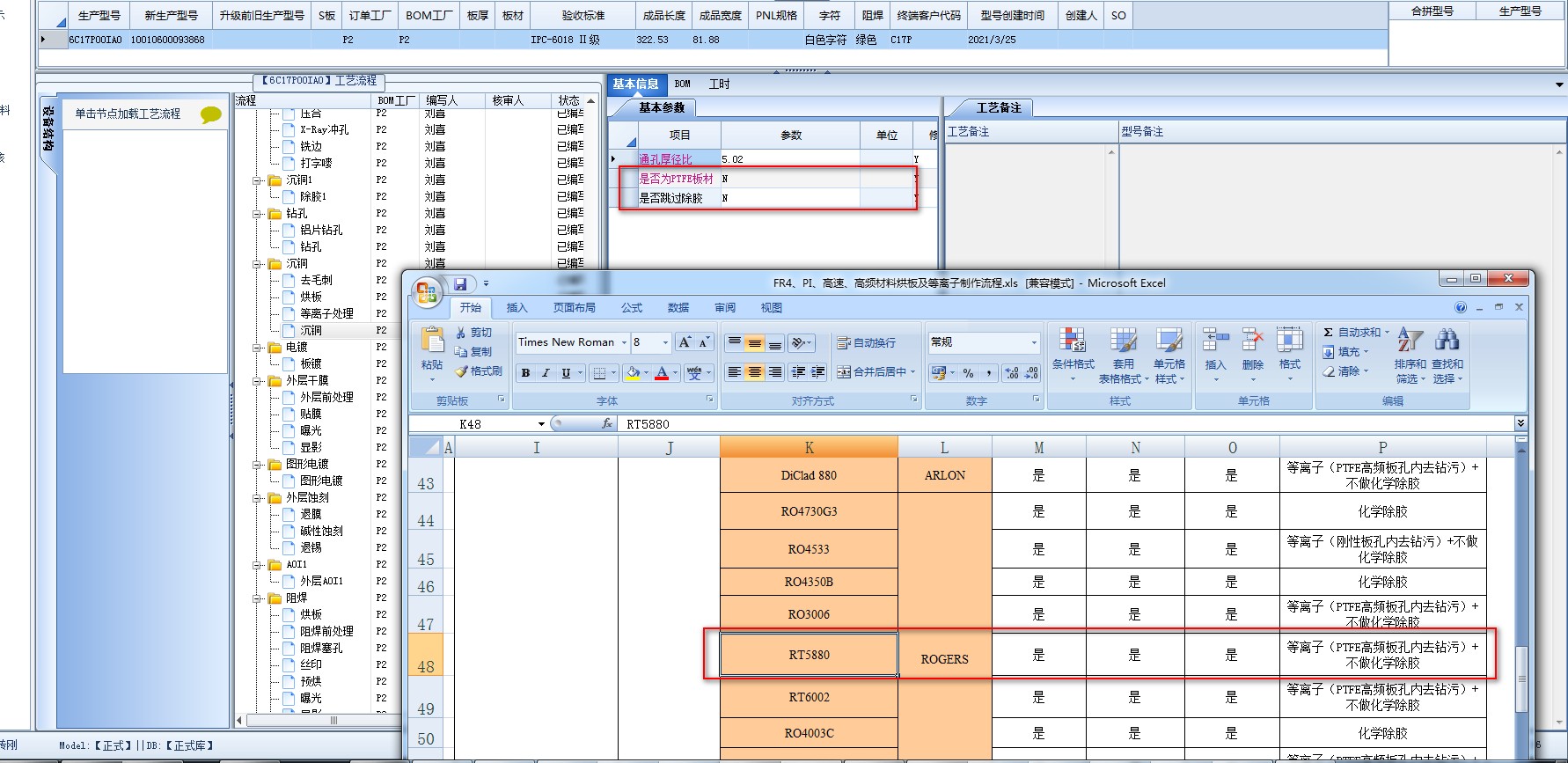Decrease font size with the small A icon
1568x763 pixels.
coord(703,342)
